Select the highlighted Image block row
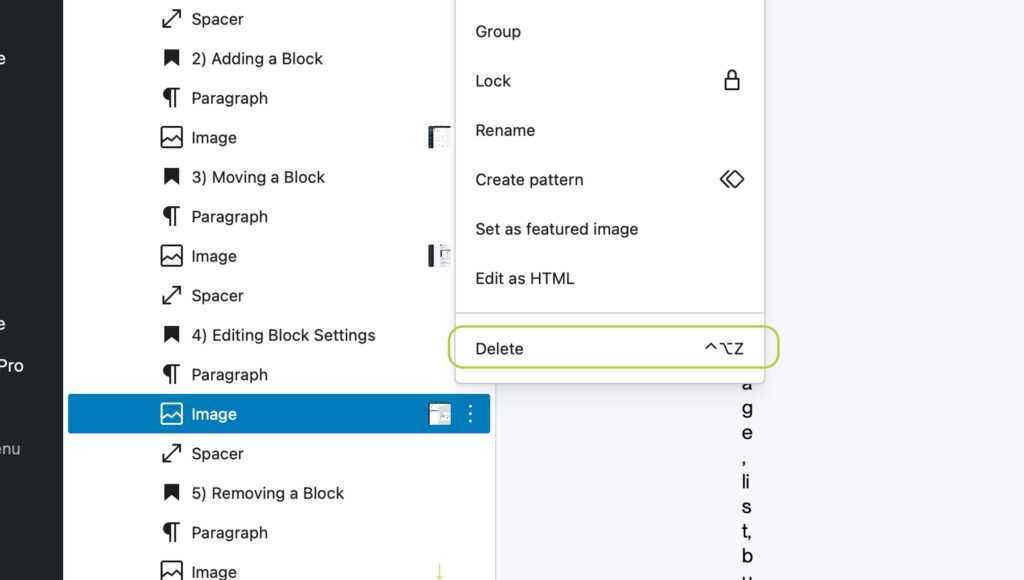 [x=279, y=413]
